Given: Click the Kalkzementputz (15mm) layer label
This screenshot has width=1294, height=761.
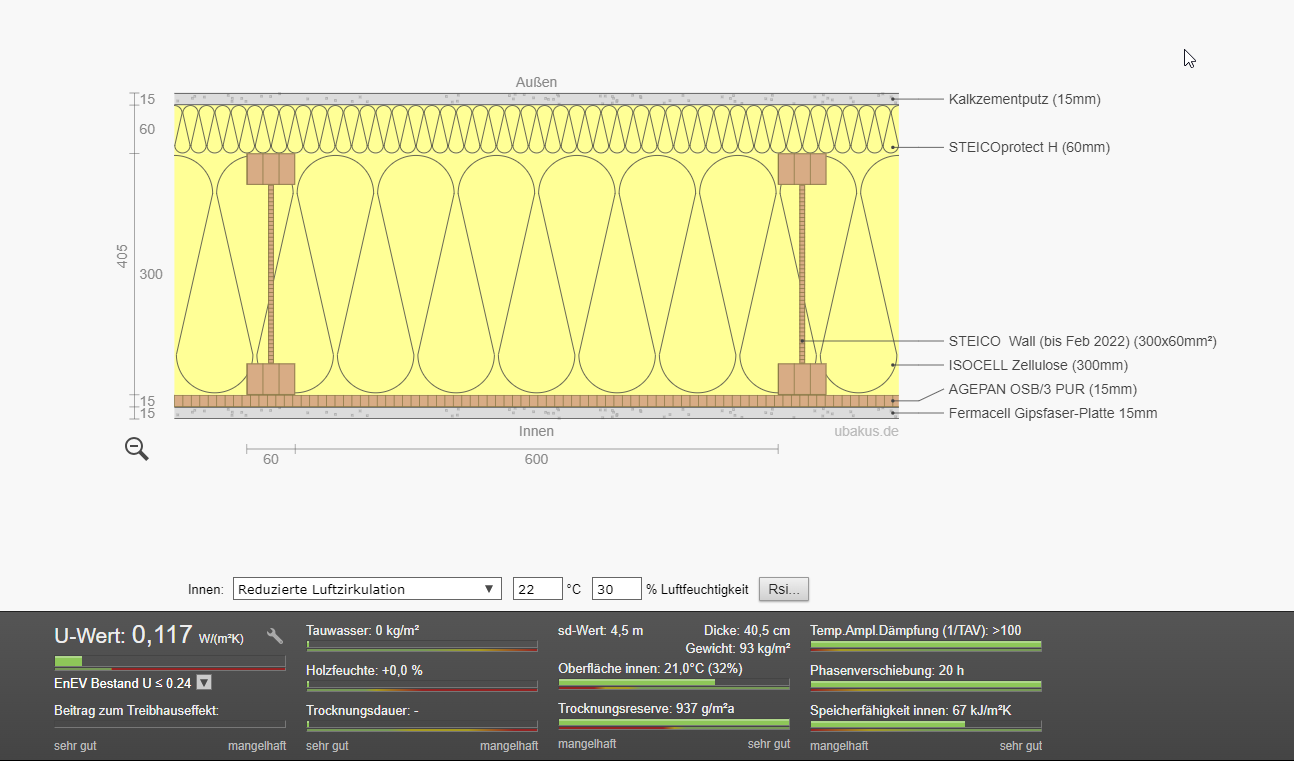Looking at the screenshot, I should pos(1025,99).
